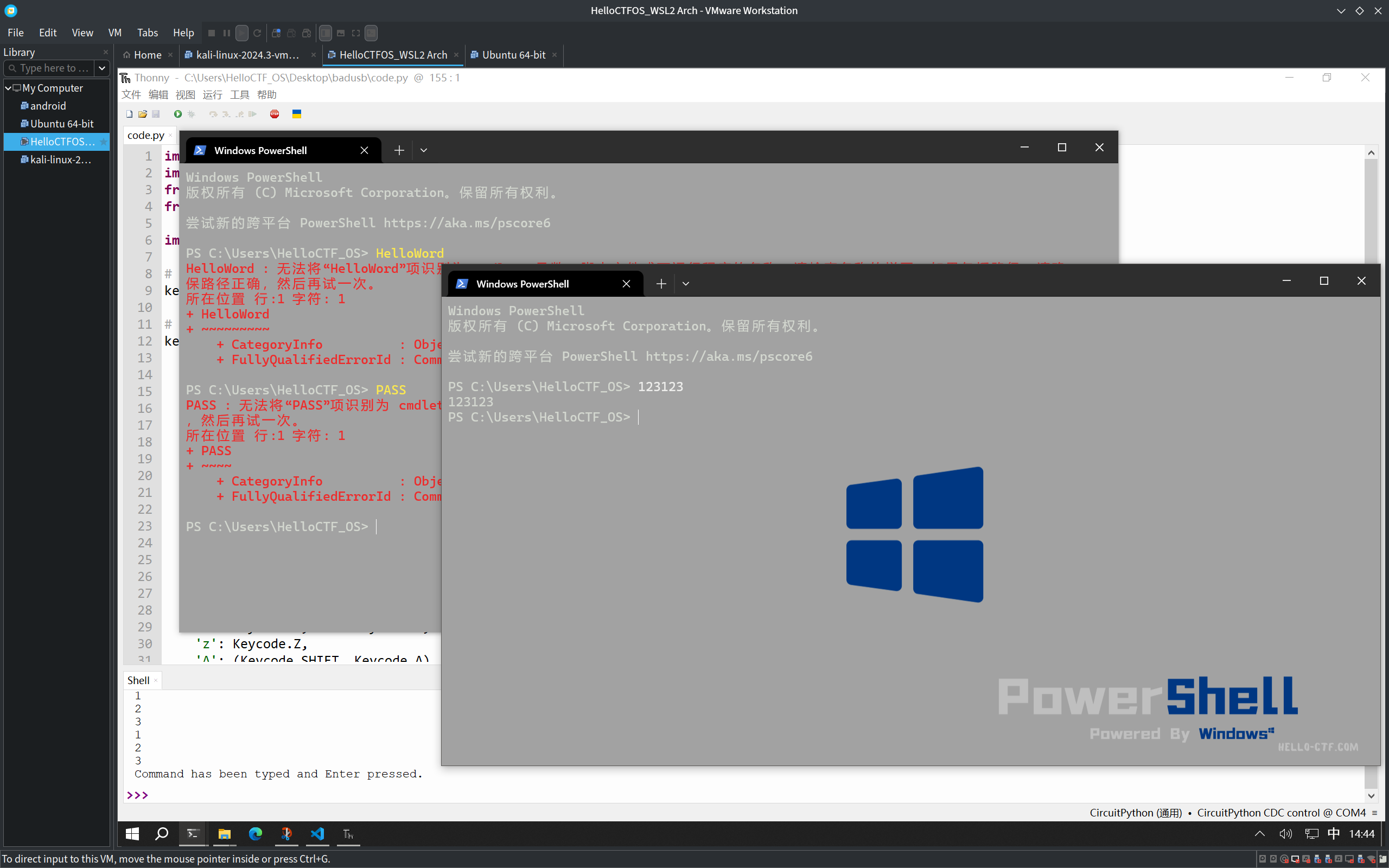
Task: Run current script with green play icon
Action: pyautogui.click(x=178, y=114)
